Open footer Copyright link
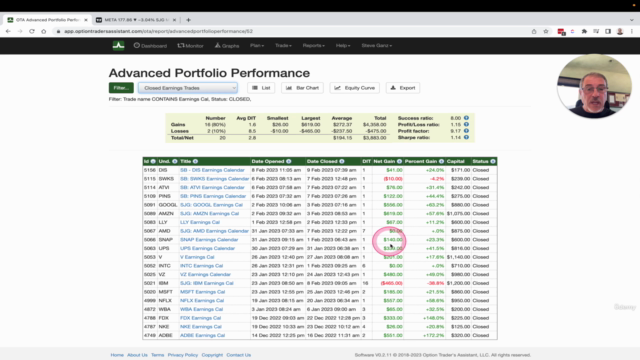The image size is (640, 360). 212,355
